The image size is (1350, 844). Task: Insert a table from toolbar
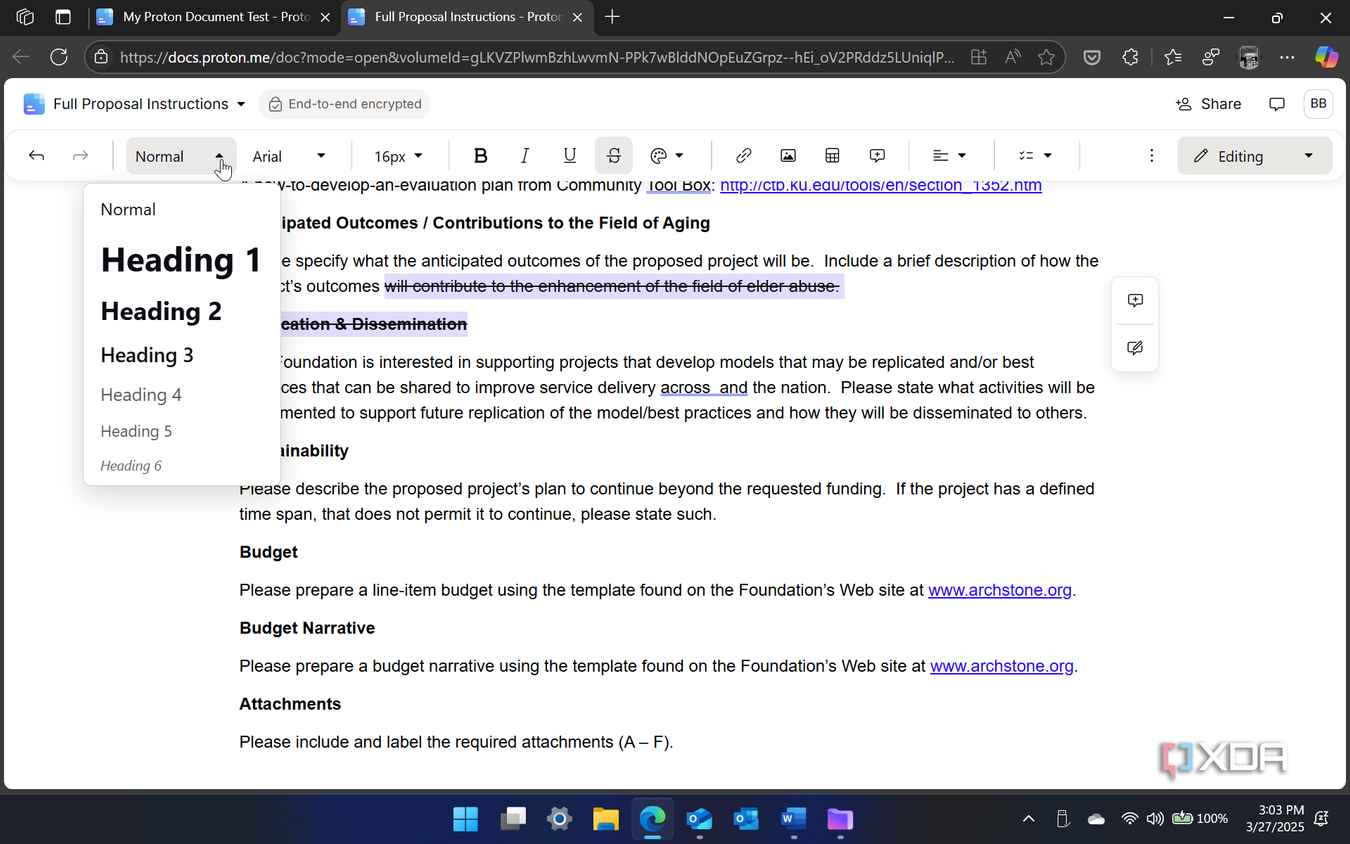click(x=832, y=156)
